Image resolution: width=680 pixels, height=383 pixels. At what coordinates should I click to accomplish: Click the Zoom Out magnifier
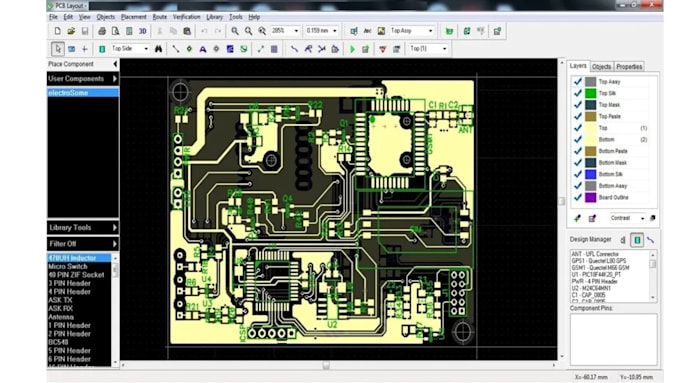click(x=248, y=31)
